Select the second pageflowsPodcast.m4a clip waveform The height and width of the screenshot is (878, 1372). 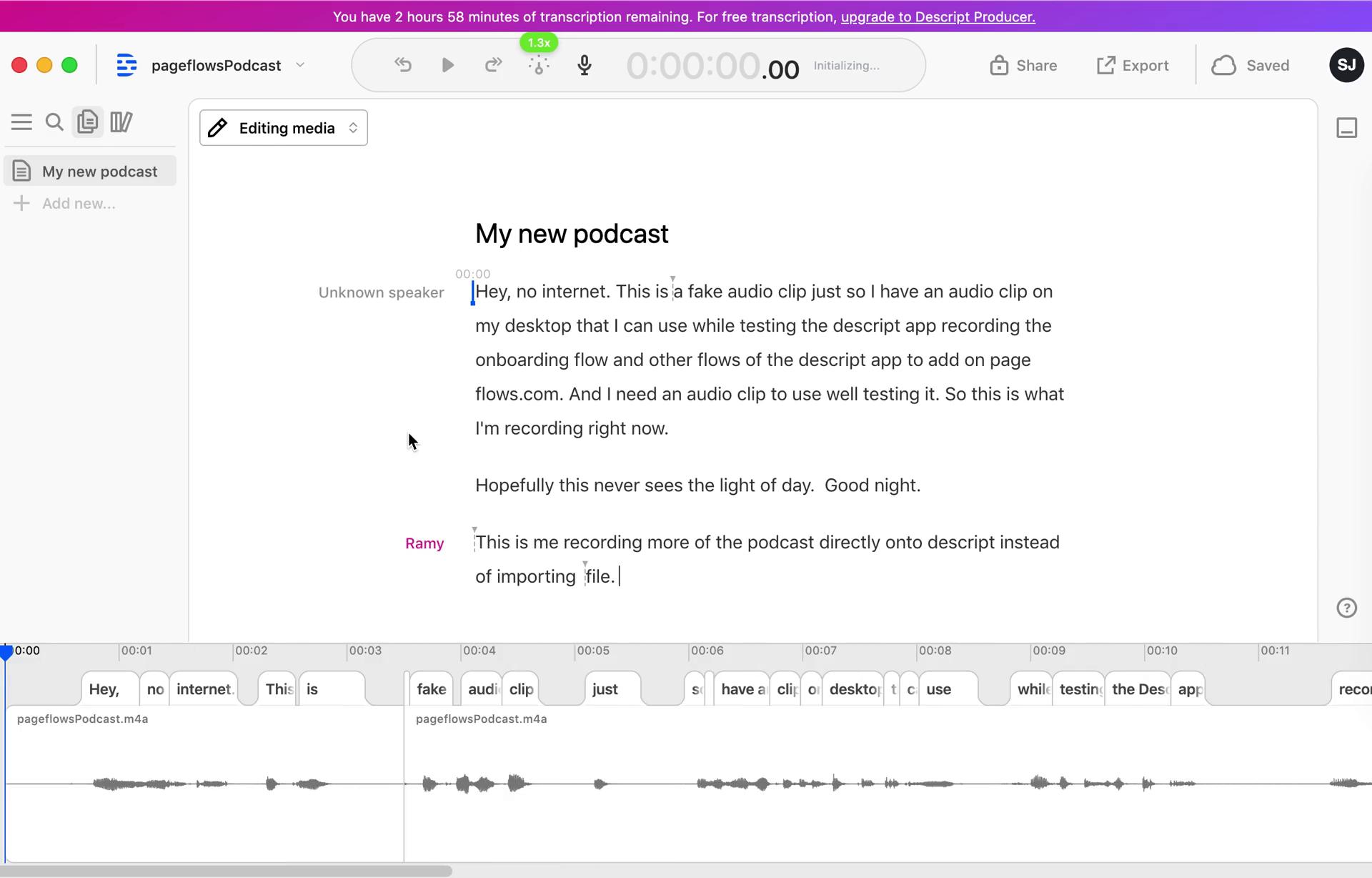(x=888, y=784)
